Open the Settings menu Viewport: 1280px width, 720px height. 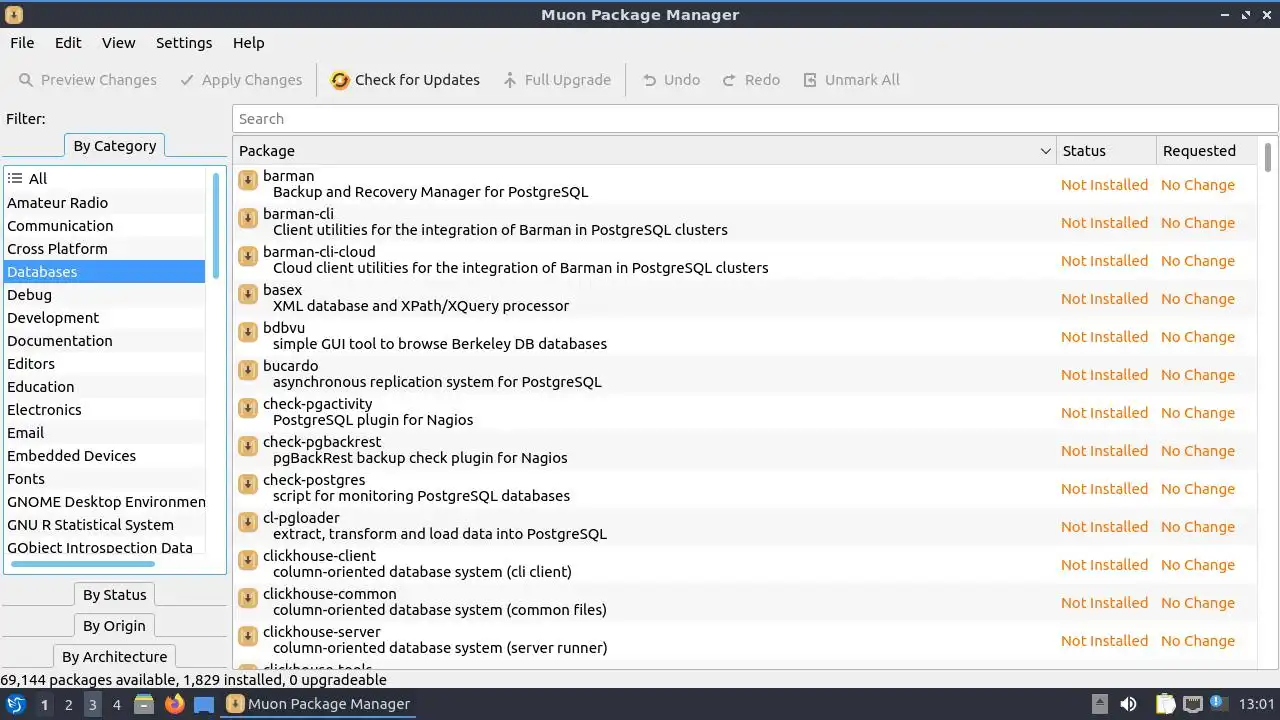184,43
